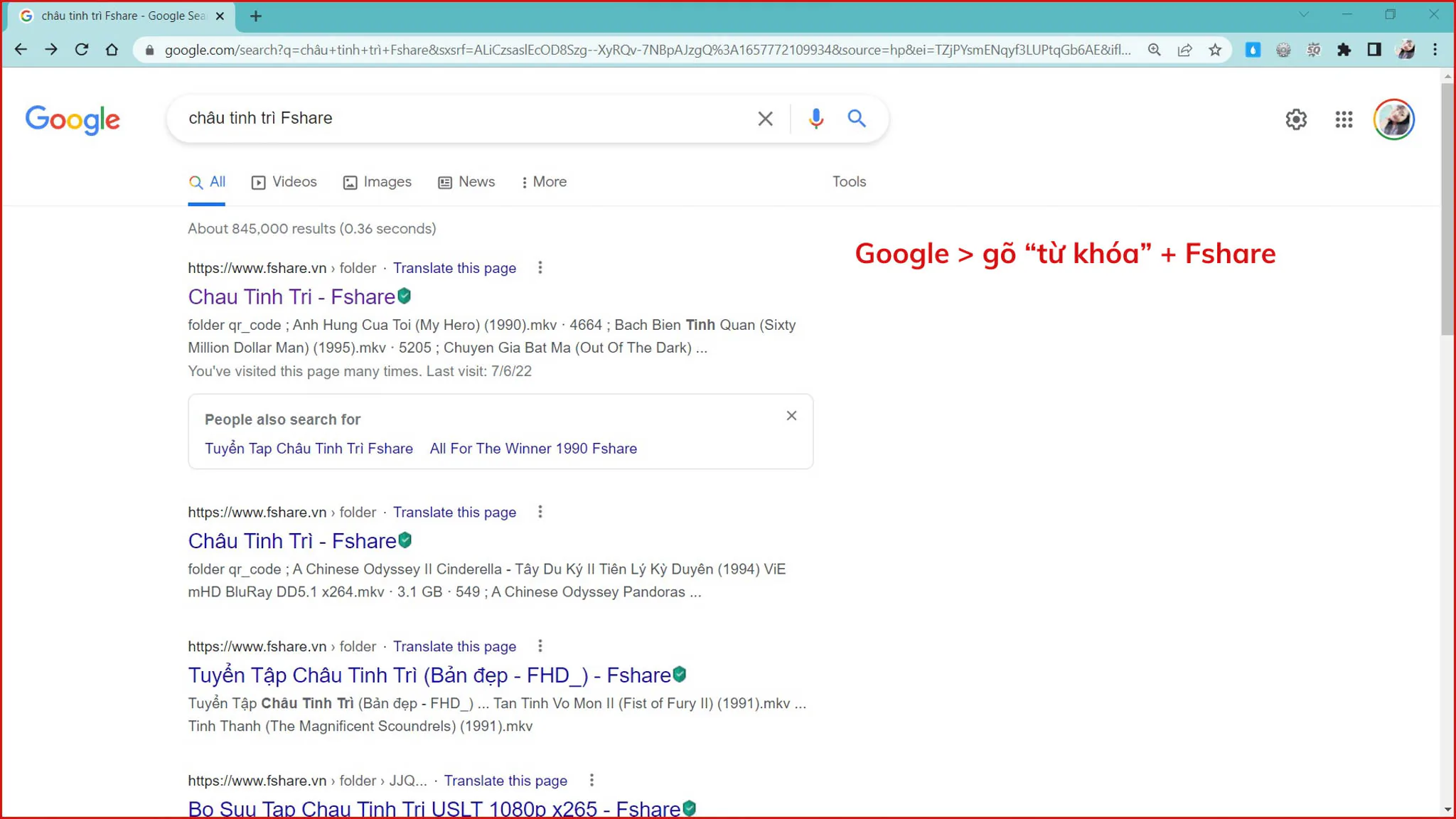Viewport: 1456px width, 819px height.
Task: Open the Google account avatar
Action: click(1394, 119)
